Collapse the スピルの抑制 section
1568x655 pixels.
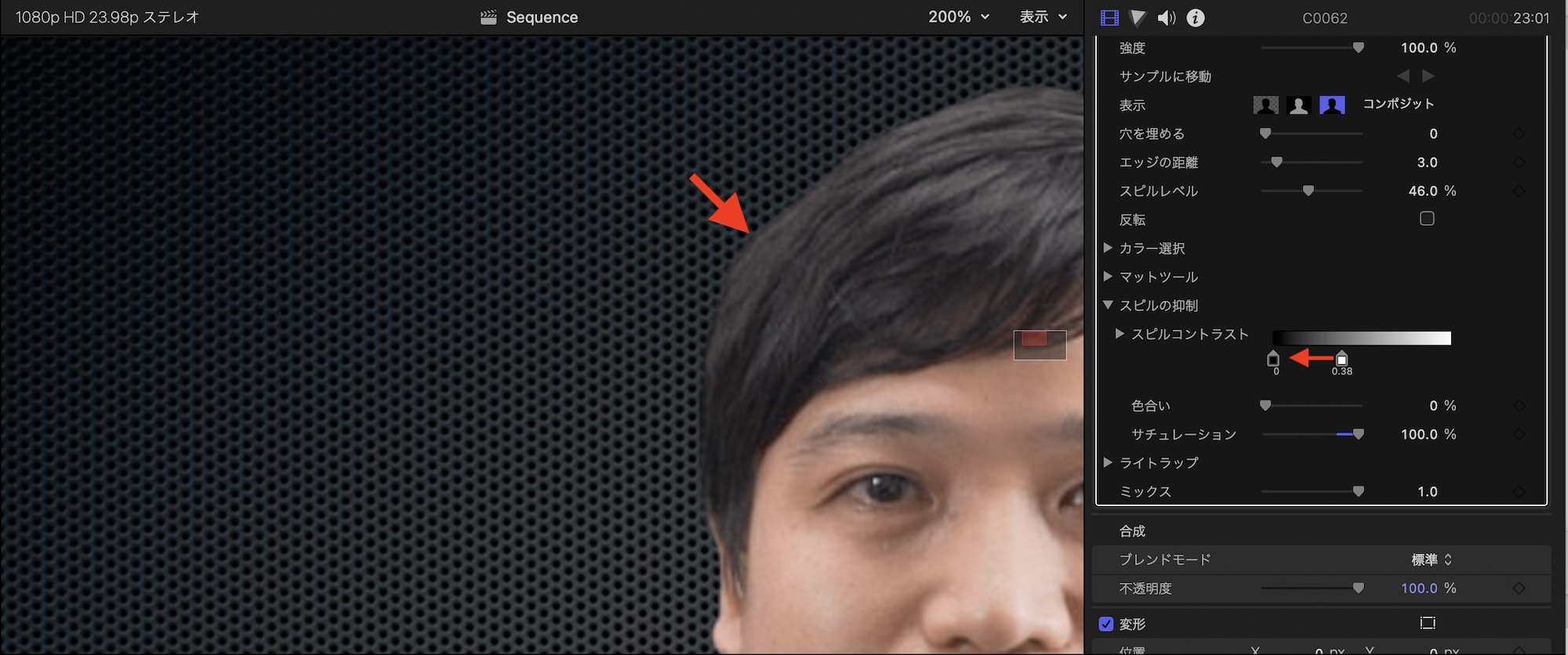click(x=1108, y=305)
